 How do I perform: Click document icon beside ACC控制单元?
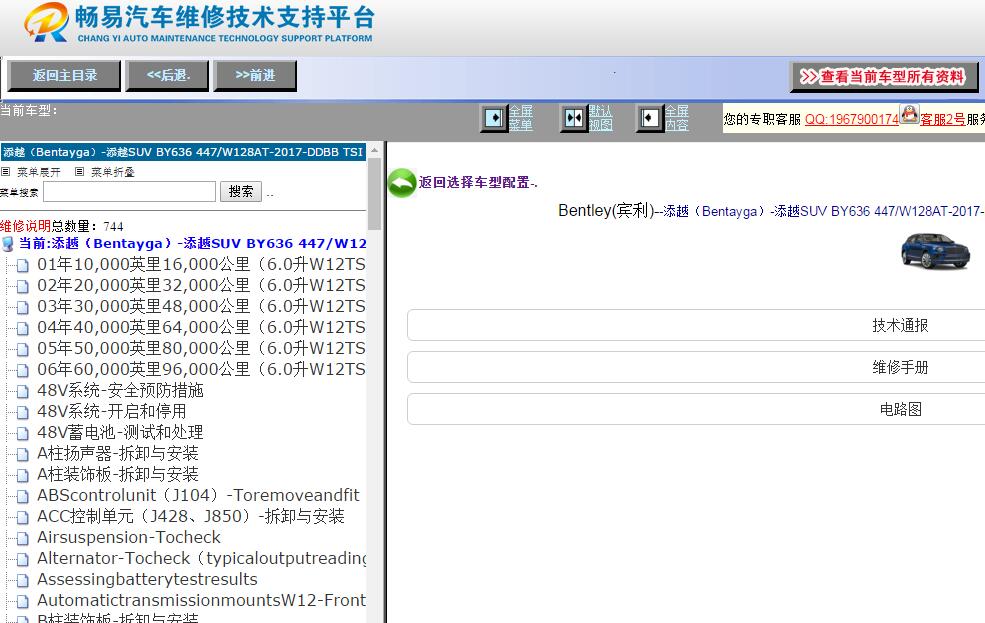(23, 517)
